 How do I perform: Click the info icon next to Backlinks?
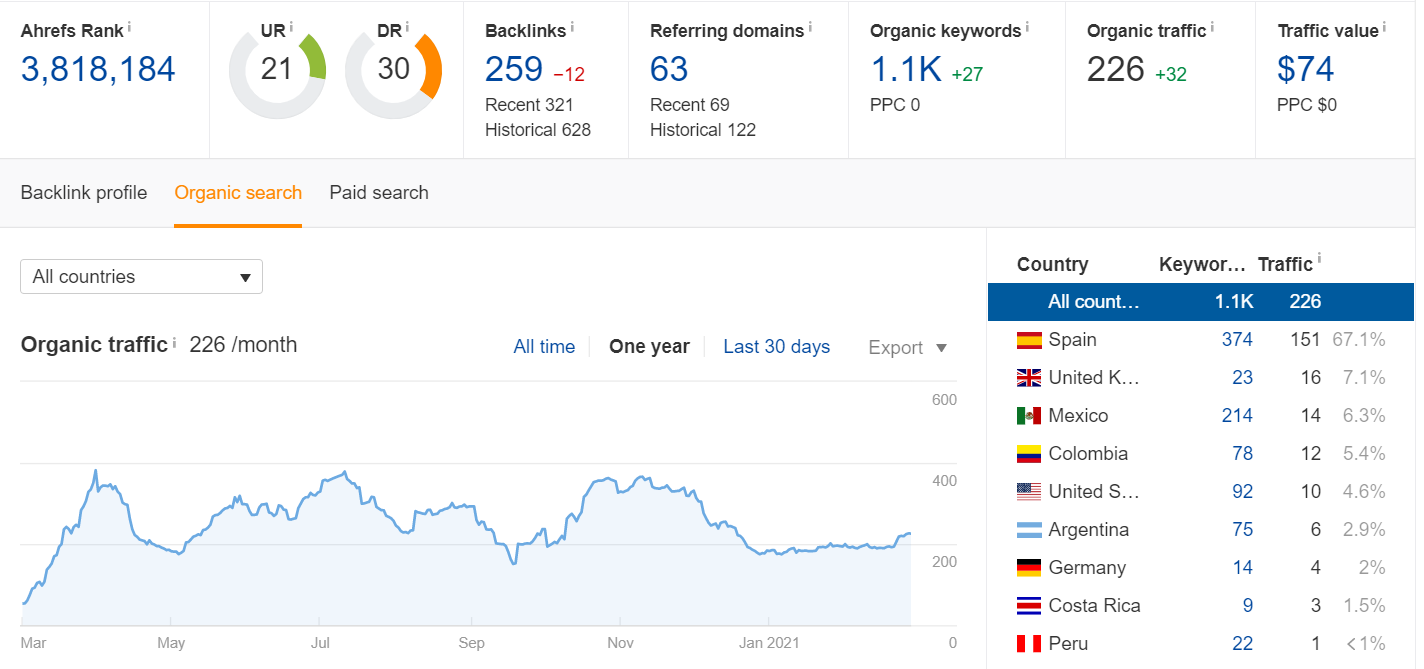pos(574,26)
